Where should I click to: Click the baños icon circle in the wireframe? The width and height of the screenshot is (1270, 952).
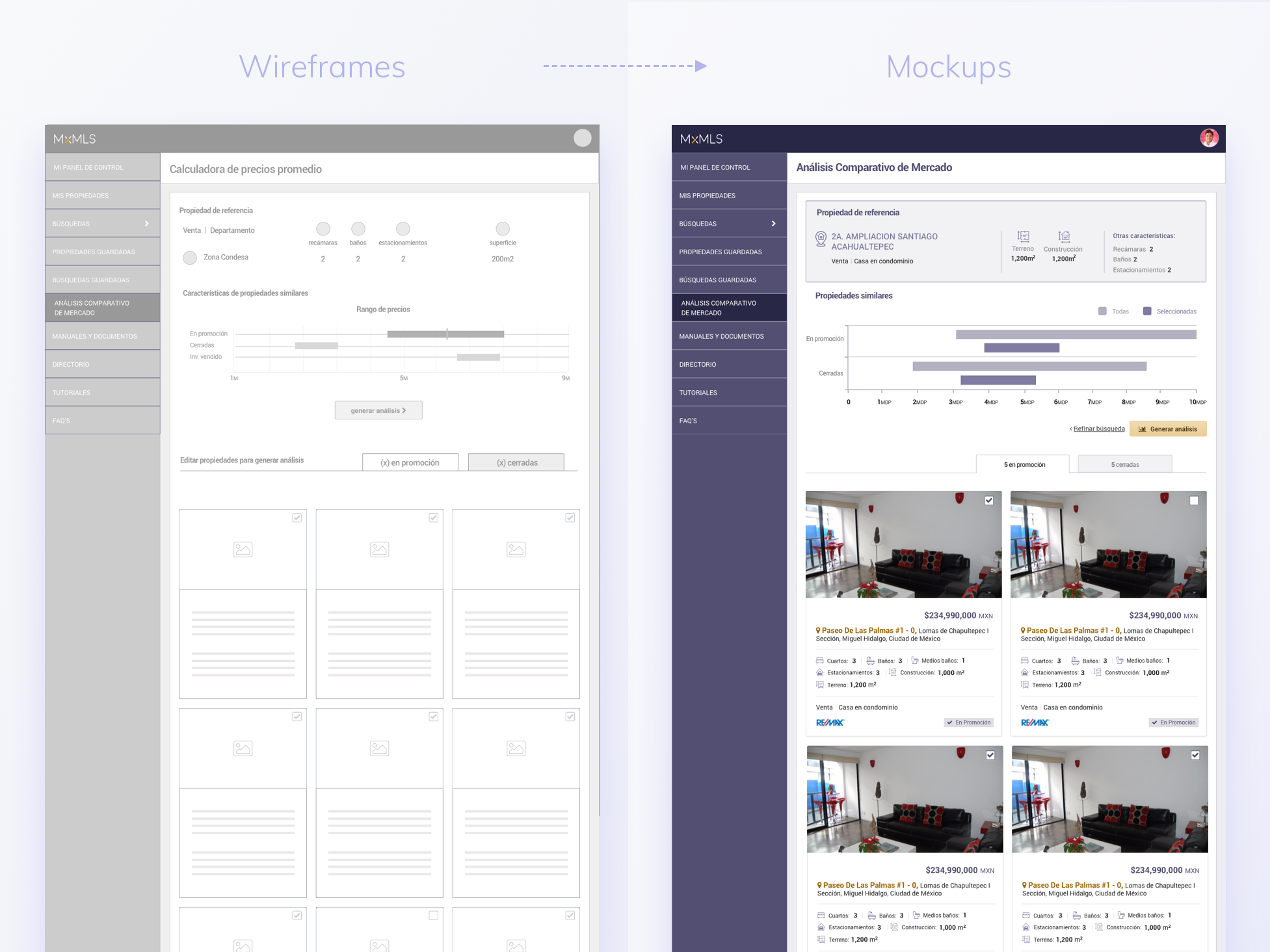(x=358, y=229)
